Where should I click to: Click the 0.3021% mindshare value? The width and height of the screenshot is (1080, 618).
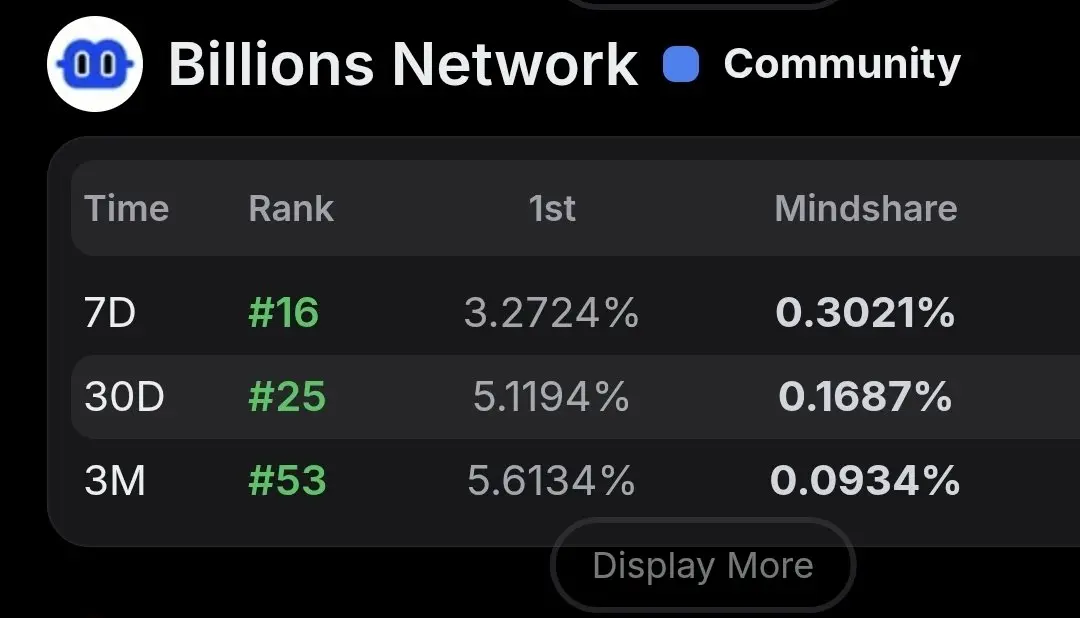865,313
